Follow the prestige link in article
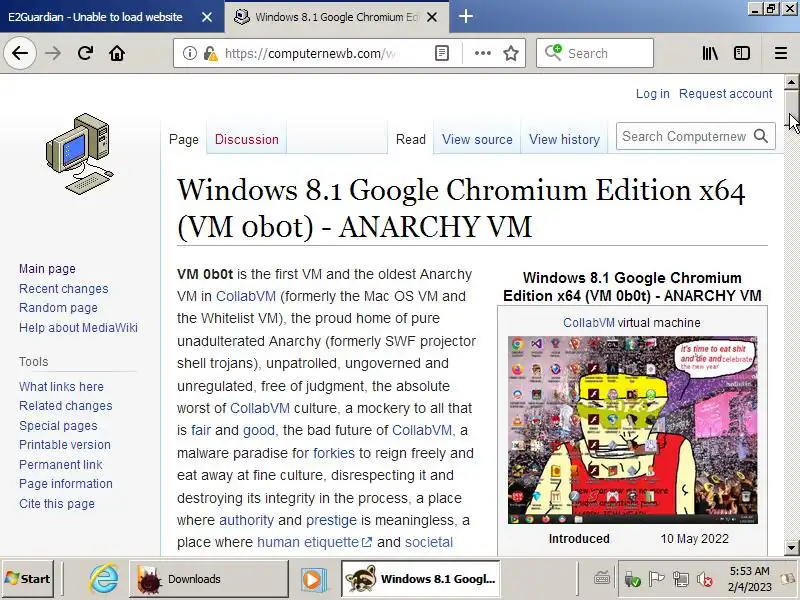The height and width of the screenshot is (600, 800). pyautogui.click(x=331, y=520)
